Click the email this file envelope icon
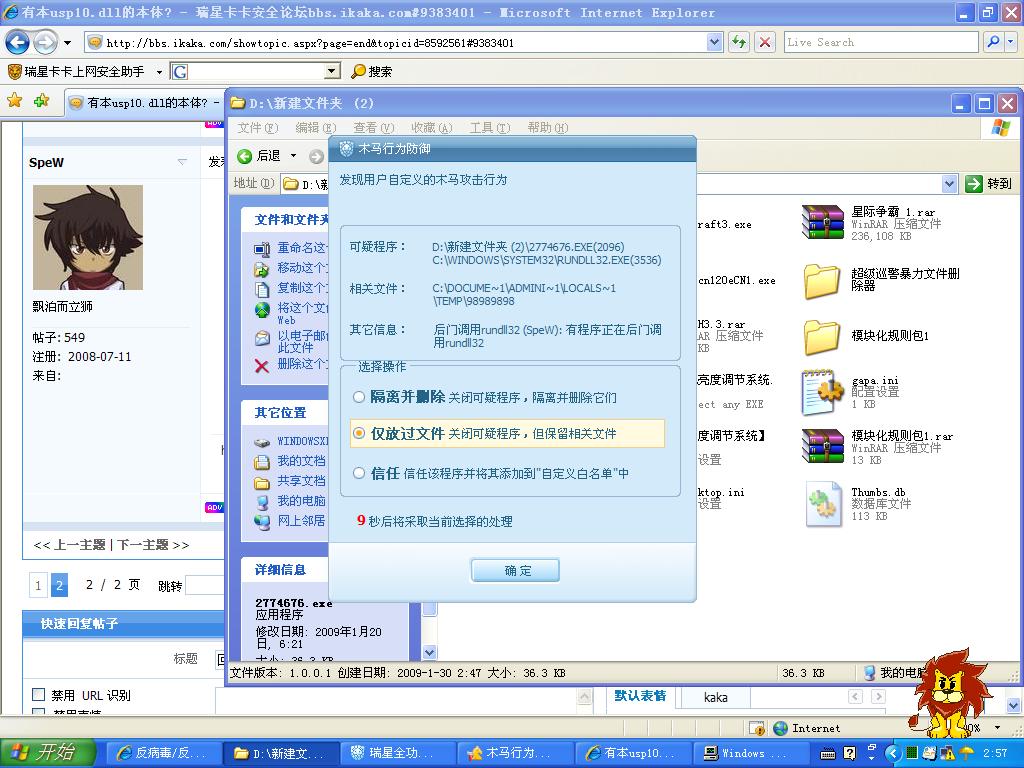 coord(262,338)
